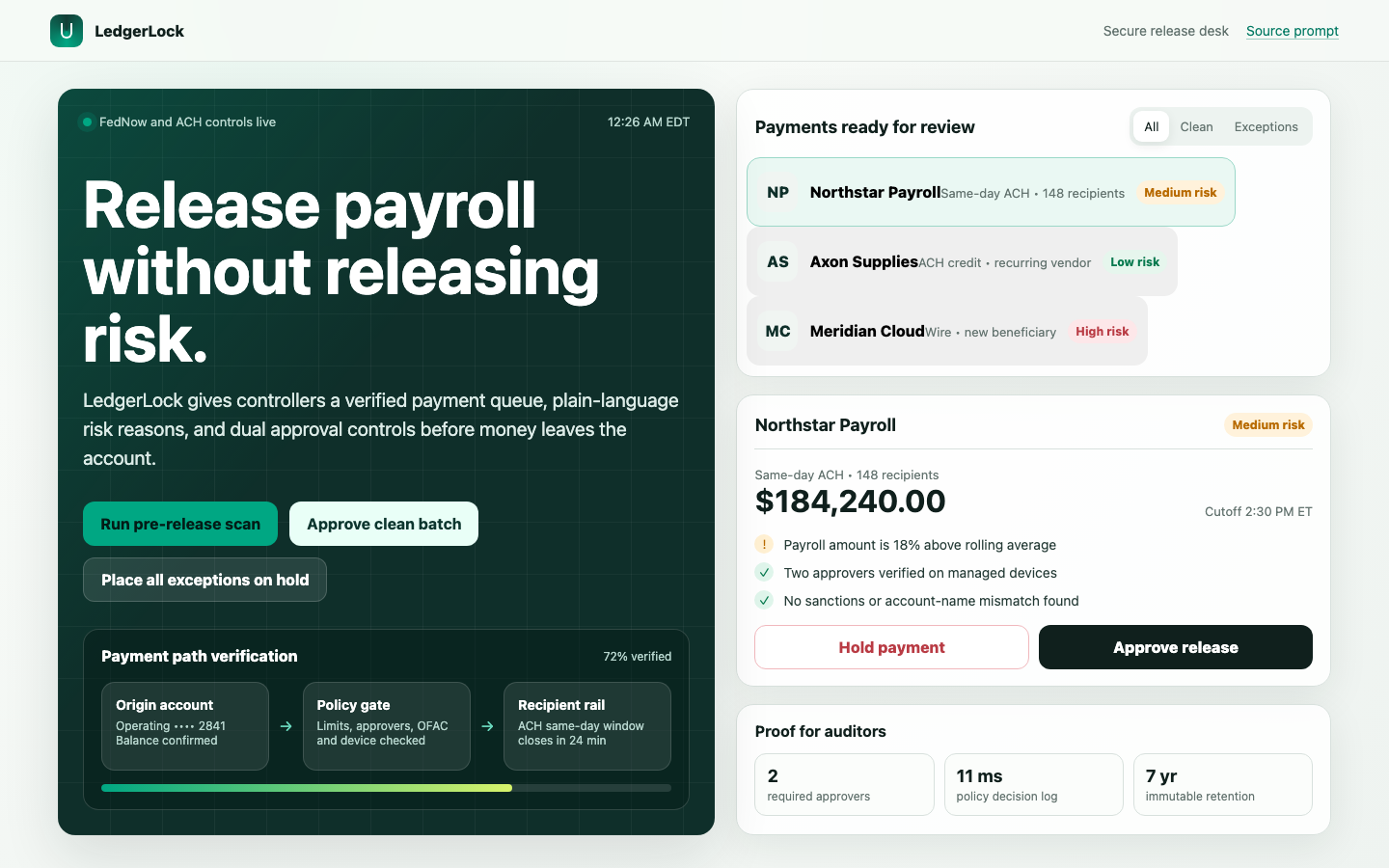Open the Recipient rail step card

pos(587,726)
